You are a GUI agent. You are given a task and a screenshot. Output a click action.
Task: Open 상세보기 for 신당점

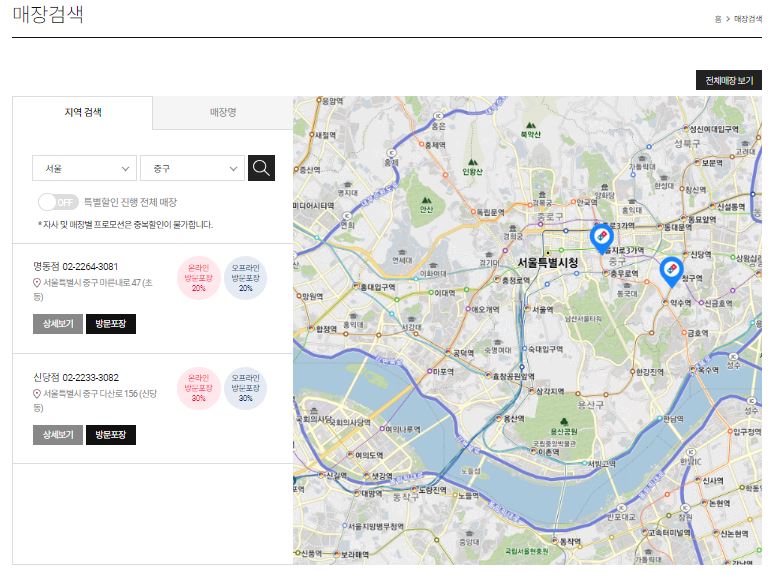[58, 435]
